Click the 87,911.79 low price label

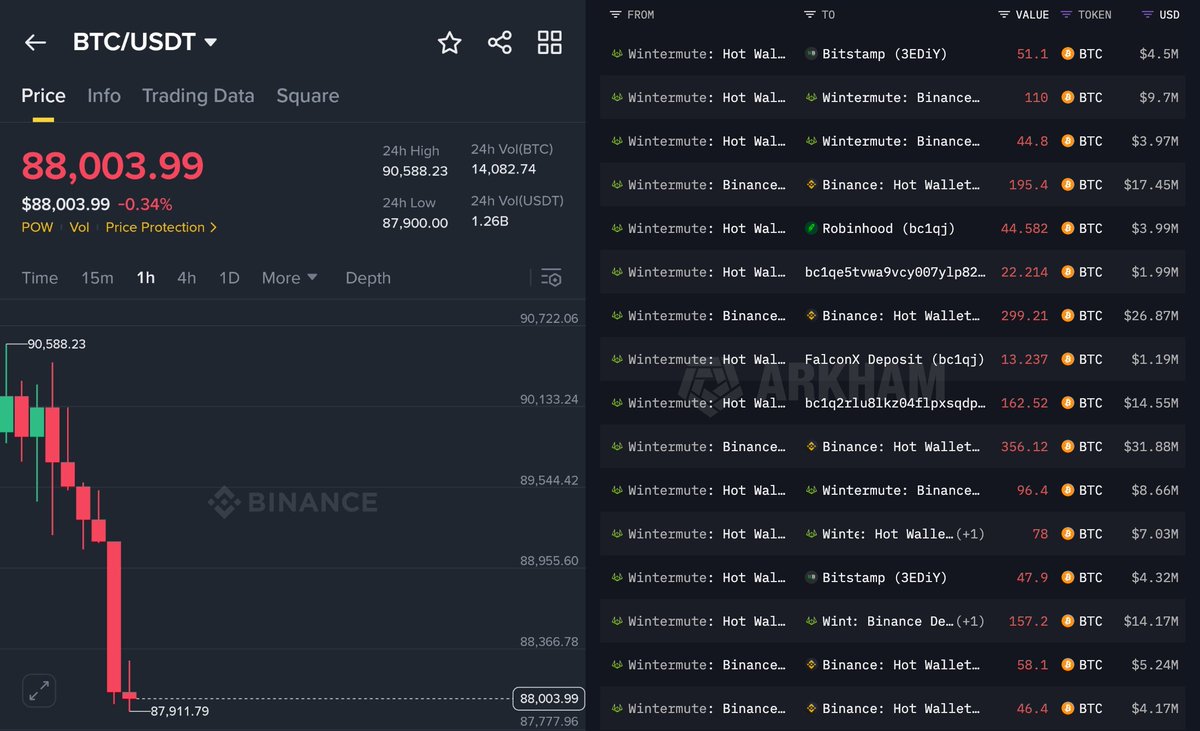pyautogui.click(x=180, y=711)
